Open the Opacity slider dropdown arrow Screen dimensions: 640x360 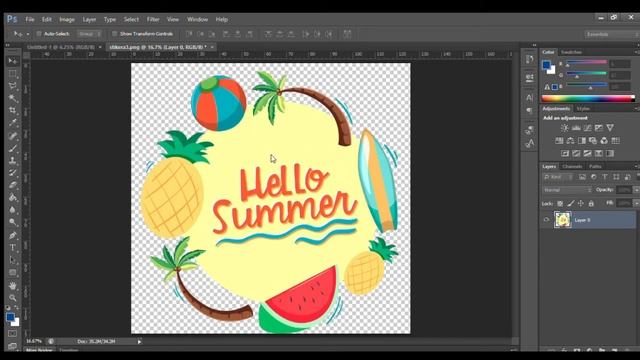click(x=636, y=190)
